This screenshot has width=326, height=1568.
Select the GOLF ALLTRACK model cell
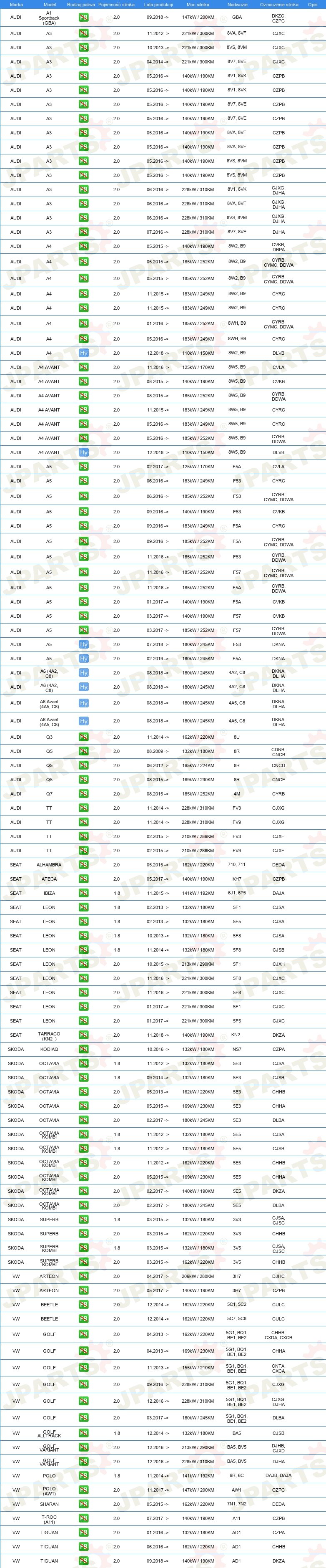tap(49, 1434)
